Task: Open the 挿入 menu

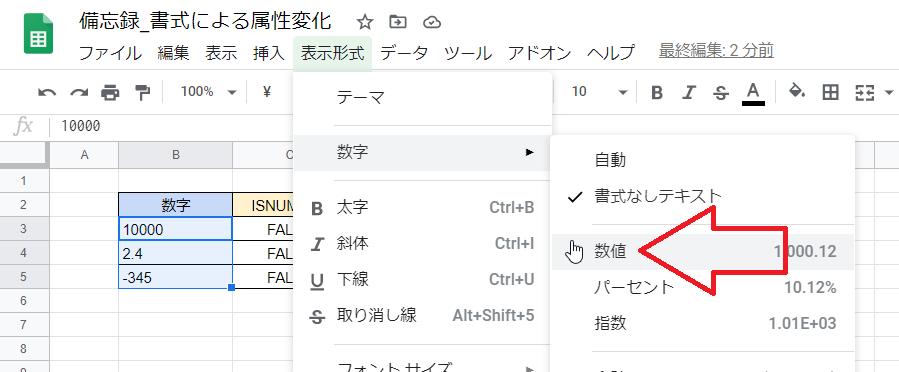Action: [268, 53]
